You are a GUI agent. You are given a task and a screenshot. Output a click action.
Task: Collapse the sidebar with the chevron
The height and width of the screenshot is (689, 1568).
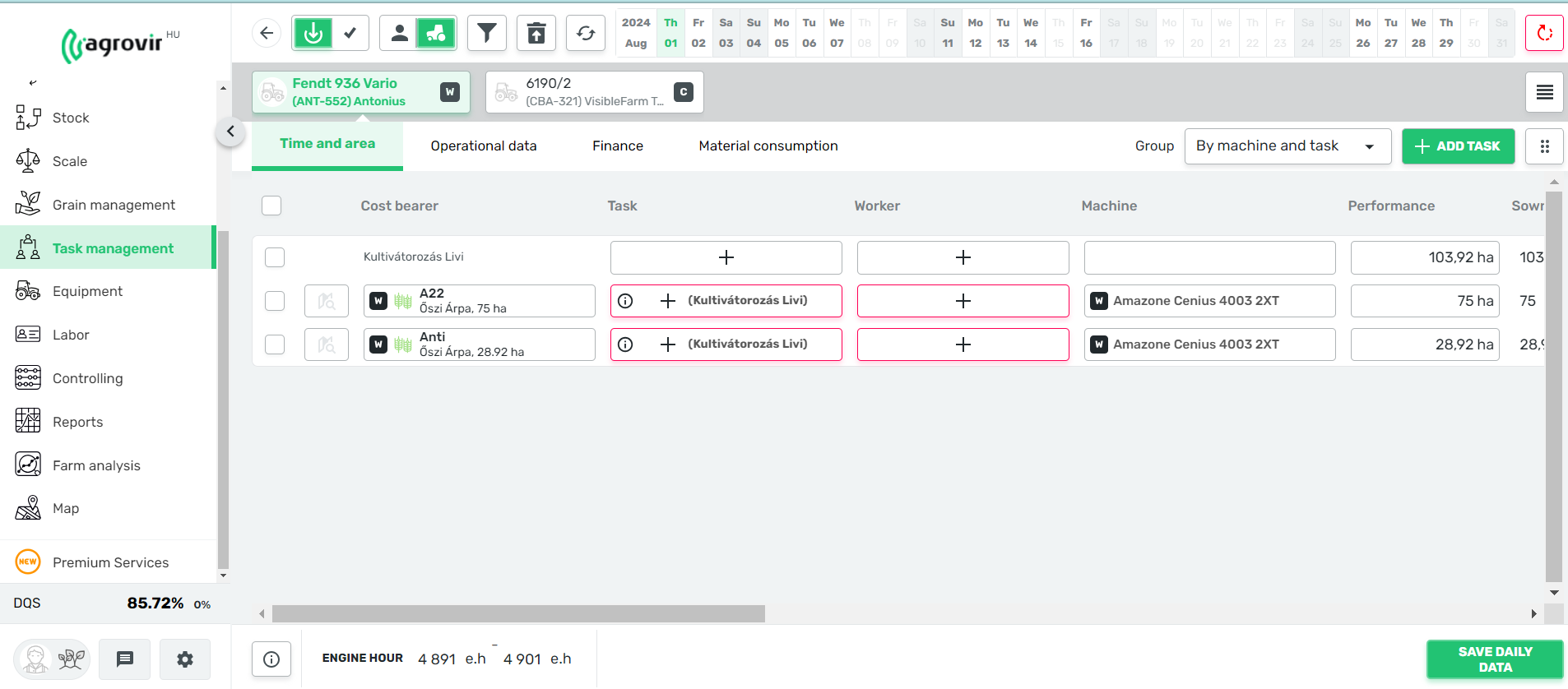(x=230, y=132)
